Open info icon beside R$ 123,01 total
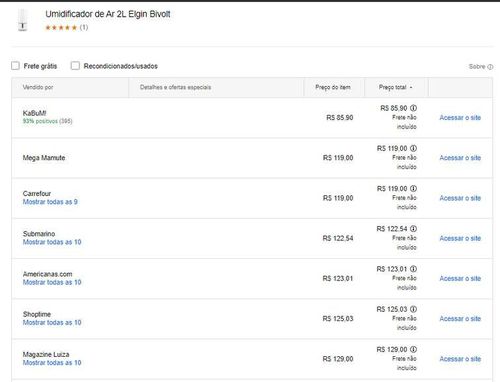500x382 pixels. point(413,269)
